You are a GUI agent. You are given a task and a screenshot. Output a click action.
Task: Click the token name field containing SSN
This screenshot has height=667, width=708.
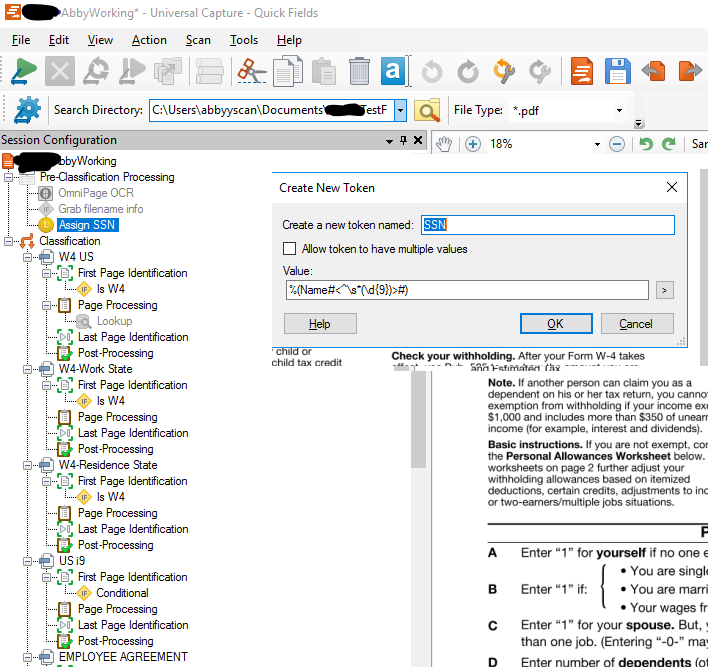click(x=548, y=224)
